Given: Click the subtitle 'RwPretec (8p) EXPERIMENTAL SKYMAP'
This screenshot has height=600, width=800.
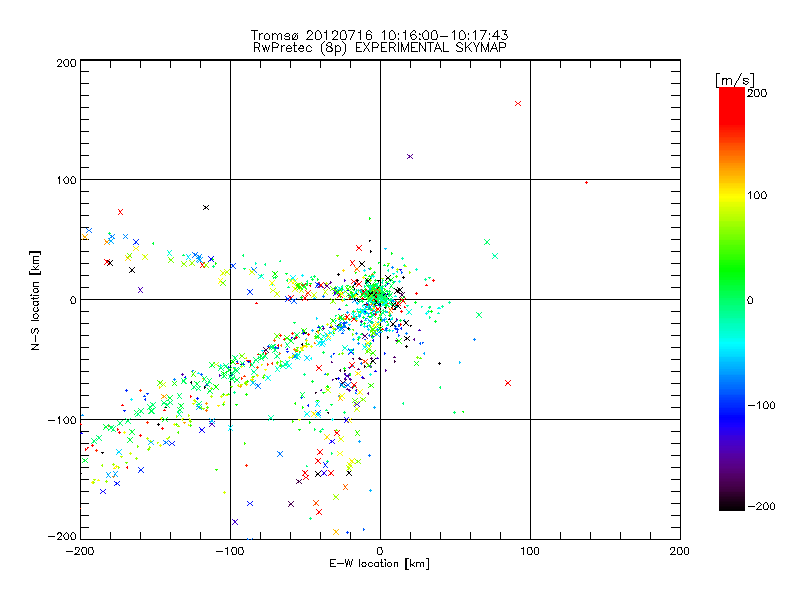Looking at the screenshot, I should [x=380, y=48].
